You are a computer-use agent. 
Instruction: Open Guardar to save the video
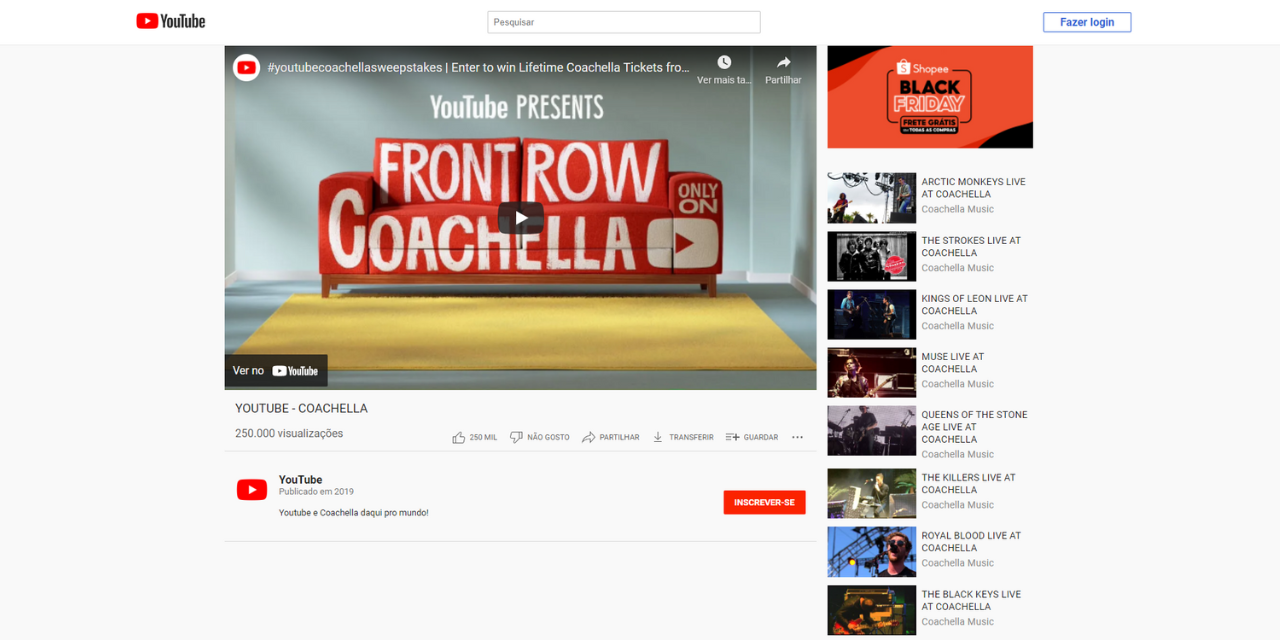730,437
